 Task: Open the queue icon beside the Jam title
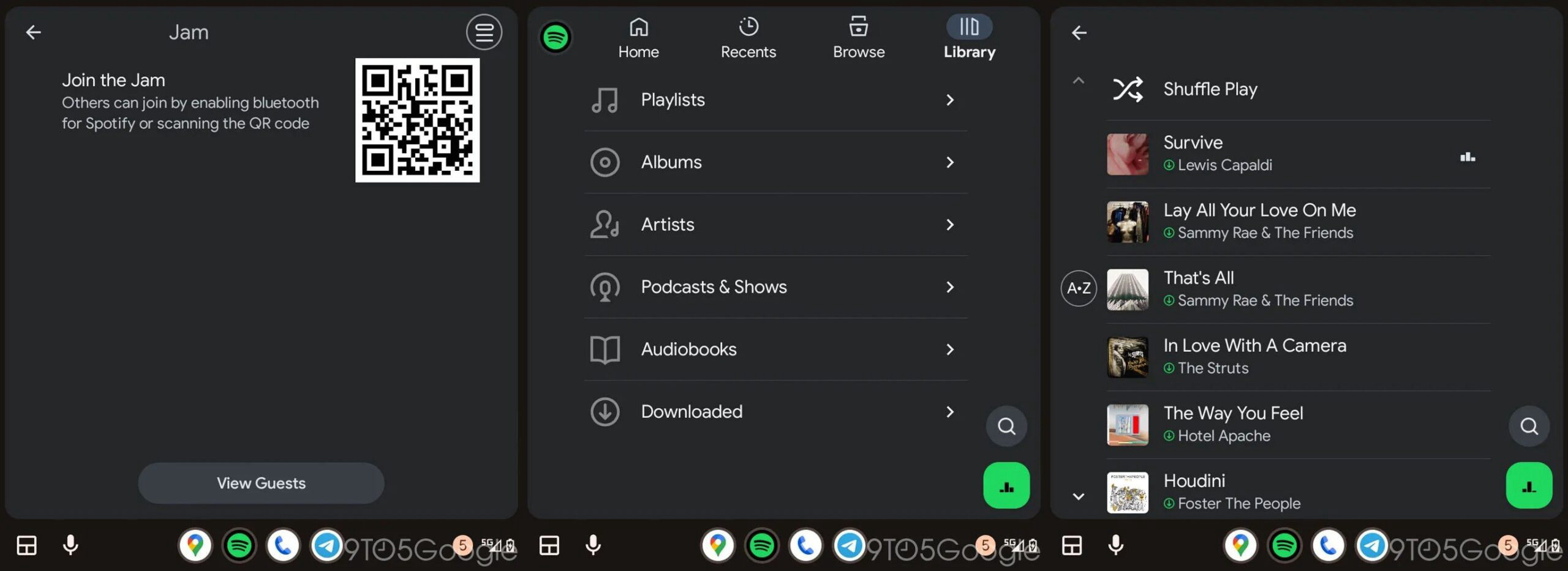(484, 32)
